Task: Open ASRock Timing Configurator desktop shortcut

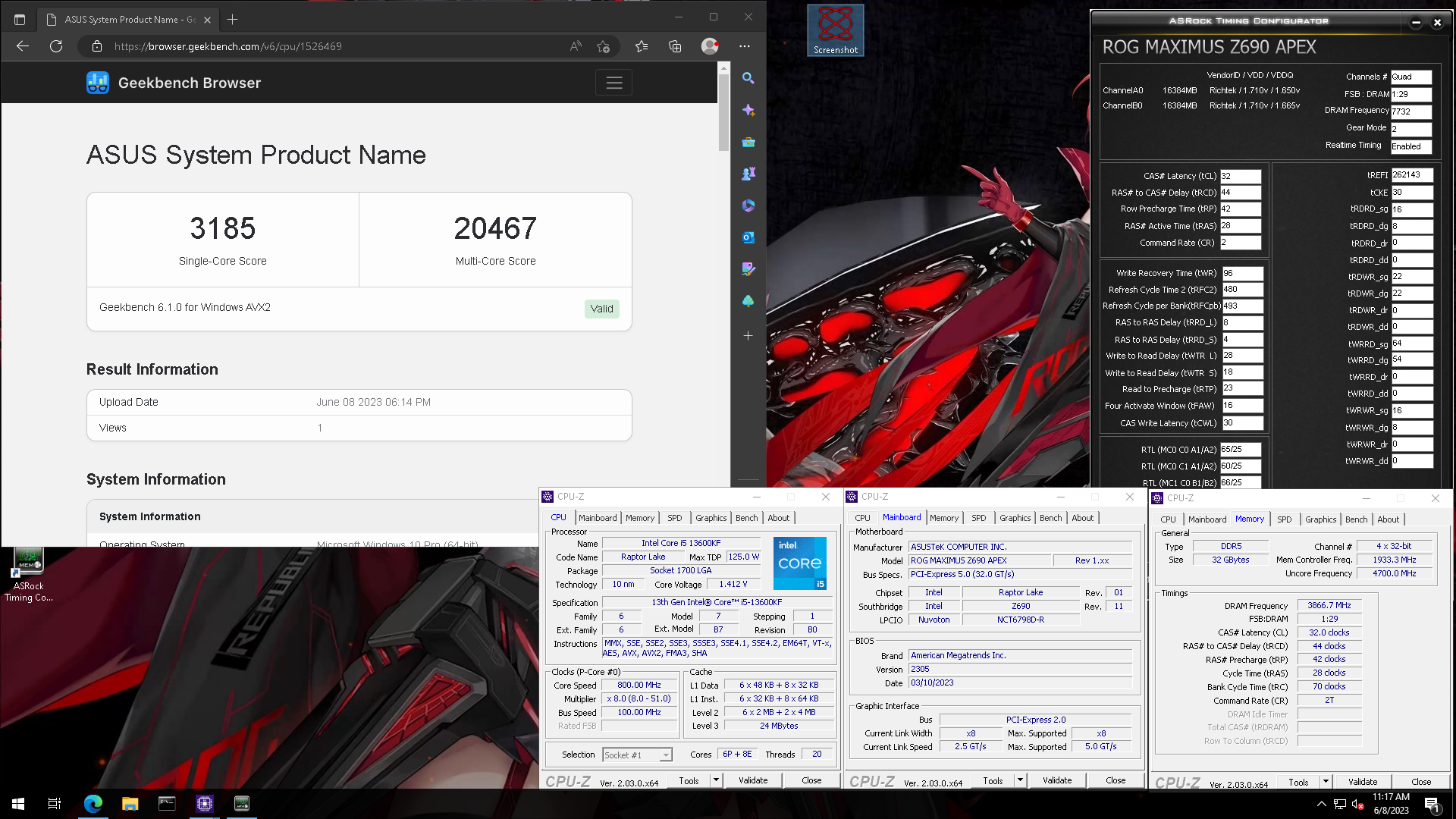Action: (29, 574)
